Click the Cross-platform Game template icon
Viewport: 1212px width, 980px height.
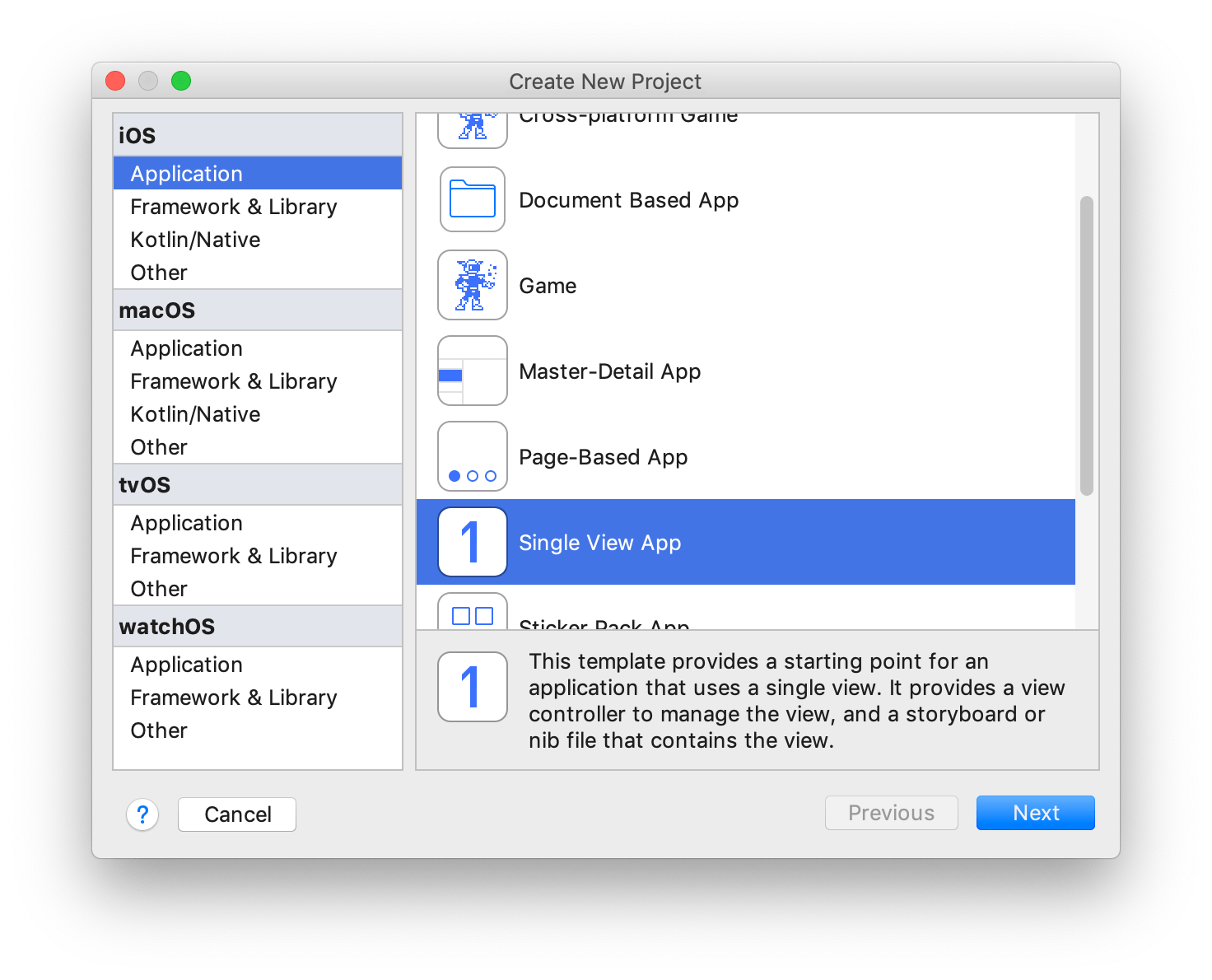pos(473,130)
